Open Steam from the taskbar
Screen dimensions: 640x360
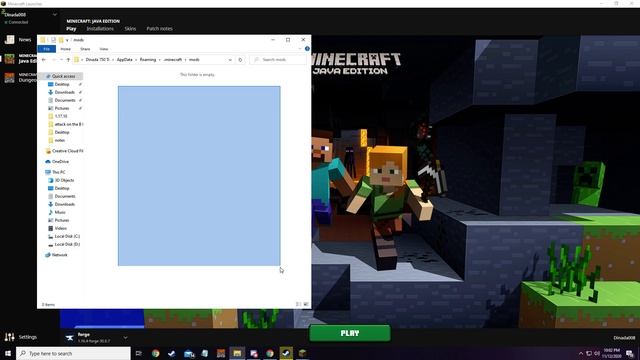tap(286, 353)
